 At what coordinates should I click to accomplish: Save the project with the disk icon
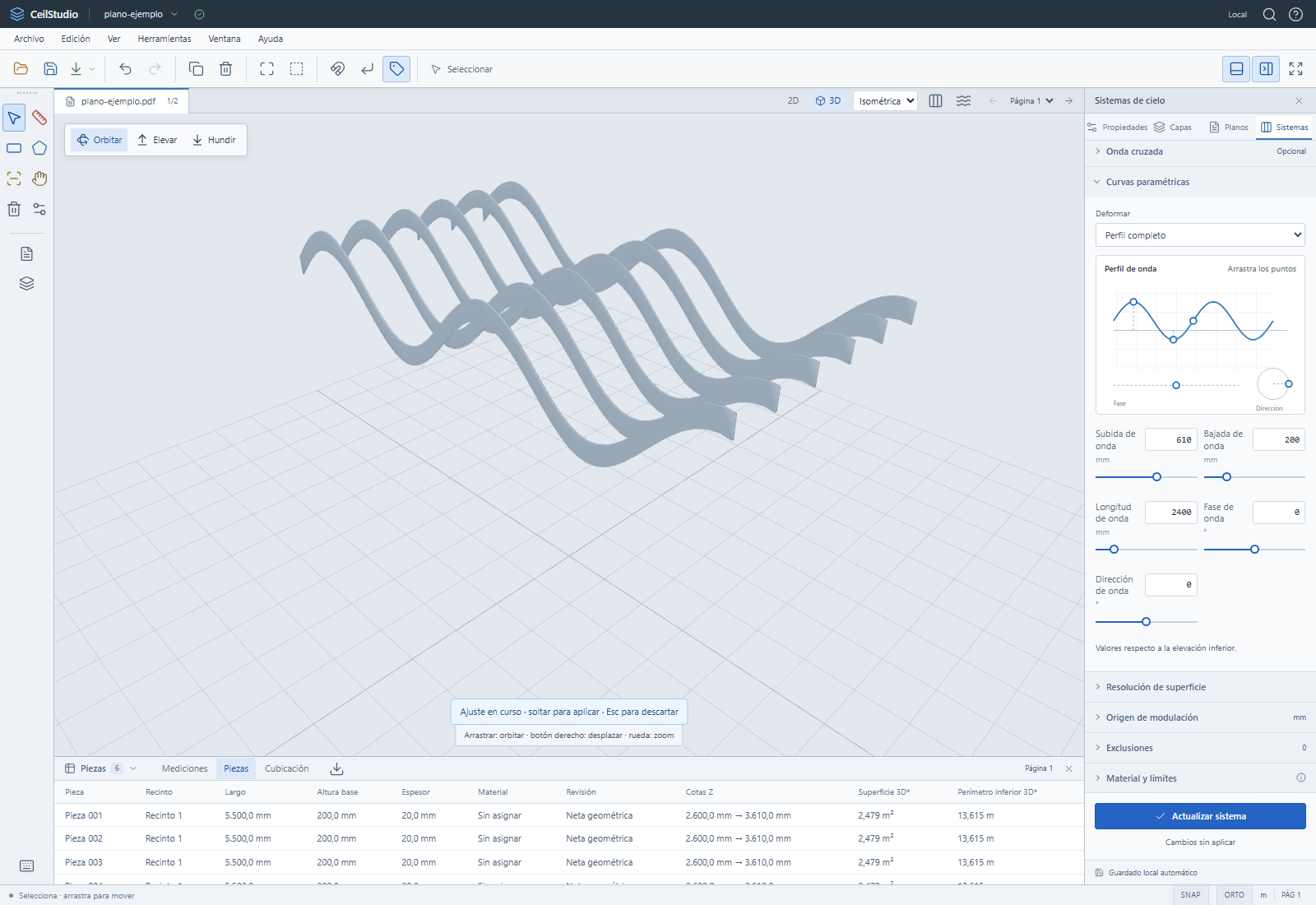(x=50, y=69)
